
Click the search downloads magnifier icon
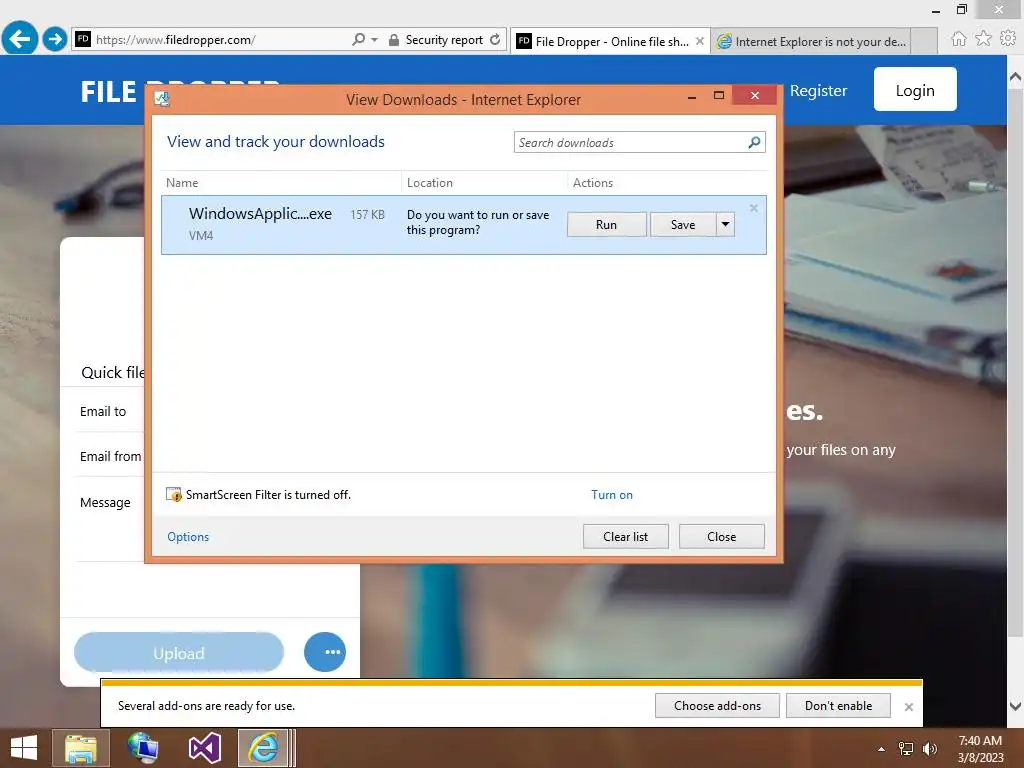754,142
